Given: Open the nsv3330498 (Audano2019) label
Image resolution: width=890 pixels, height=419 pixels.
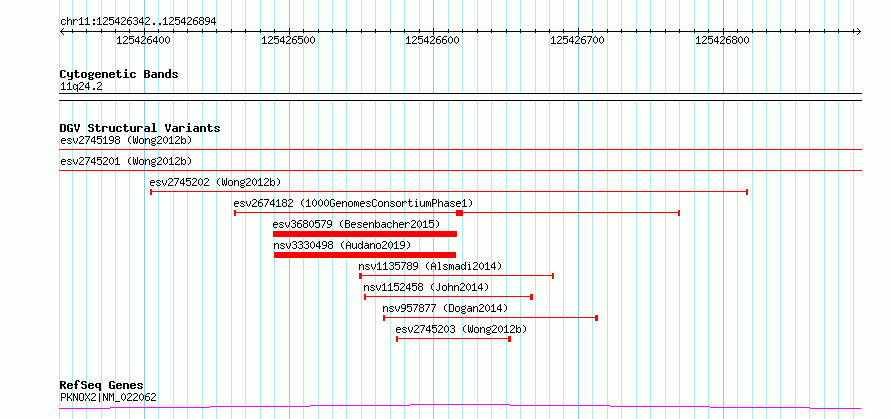Looking at the screenshot, I should [x=342, y=245].
